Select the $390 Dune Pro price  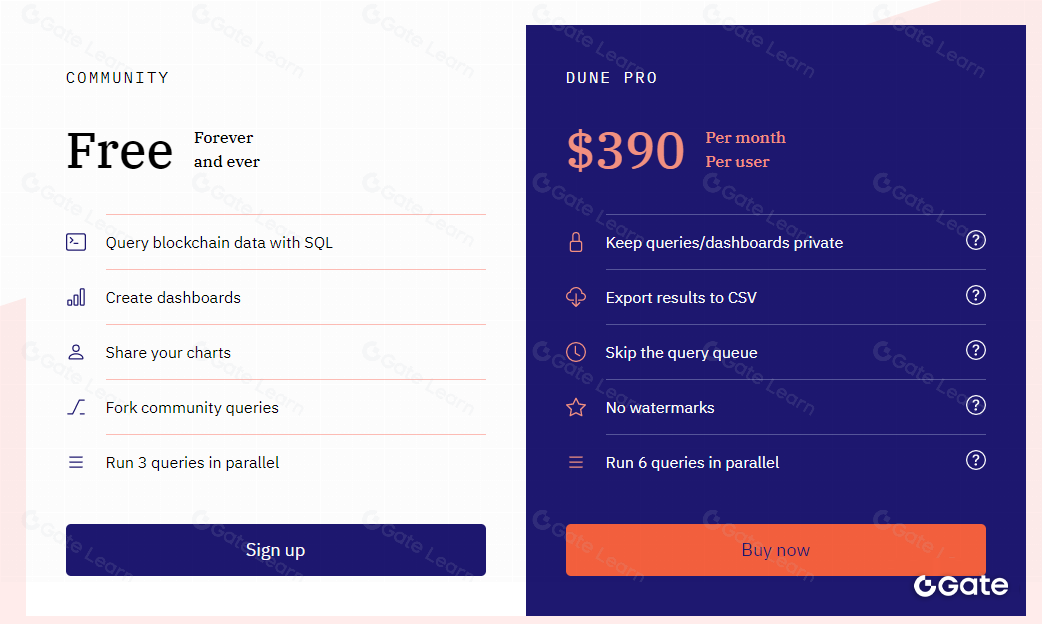[626, 150]
